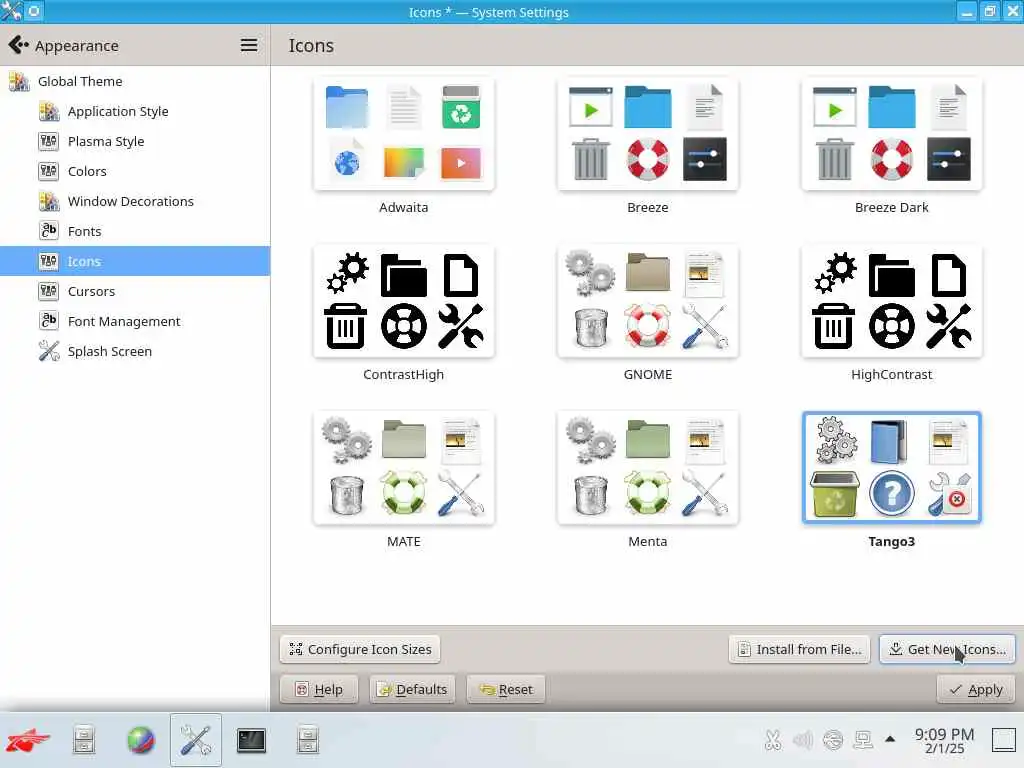Click the pin icon in title bar

click(x=34, y=11)
